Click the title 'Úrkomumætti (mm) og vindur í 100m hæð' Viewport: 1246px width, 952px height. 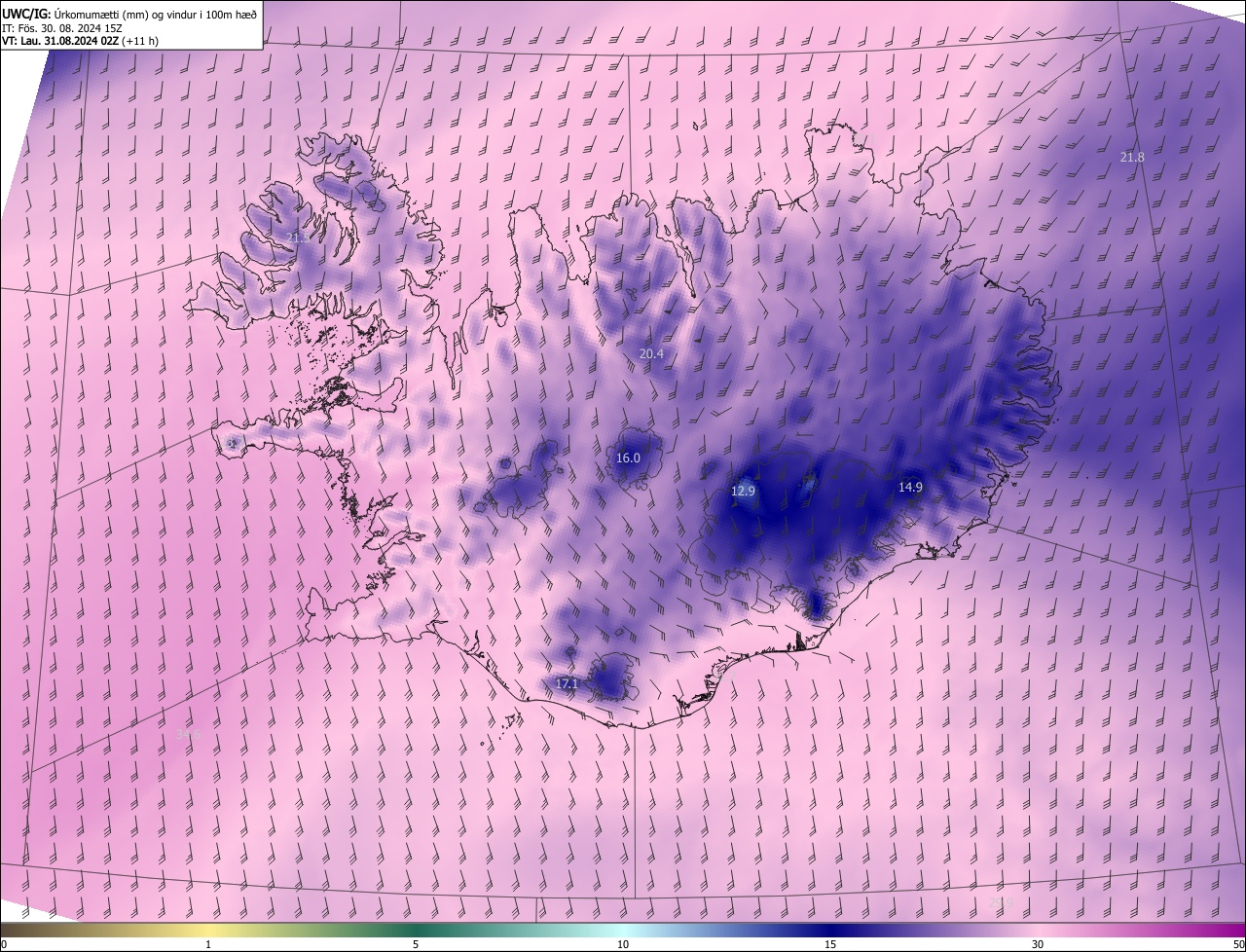point(157,15)
